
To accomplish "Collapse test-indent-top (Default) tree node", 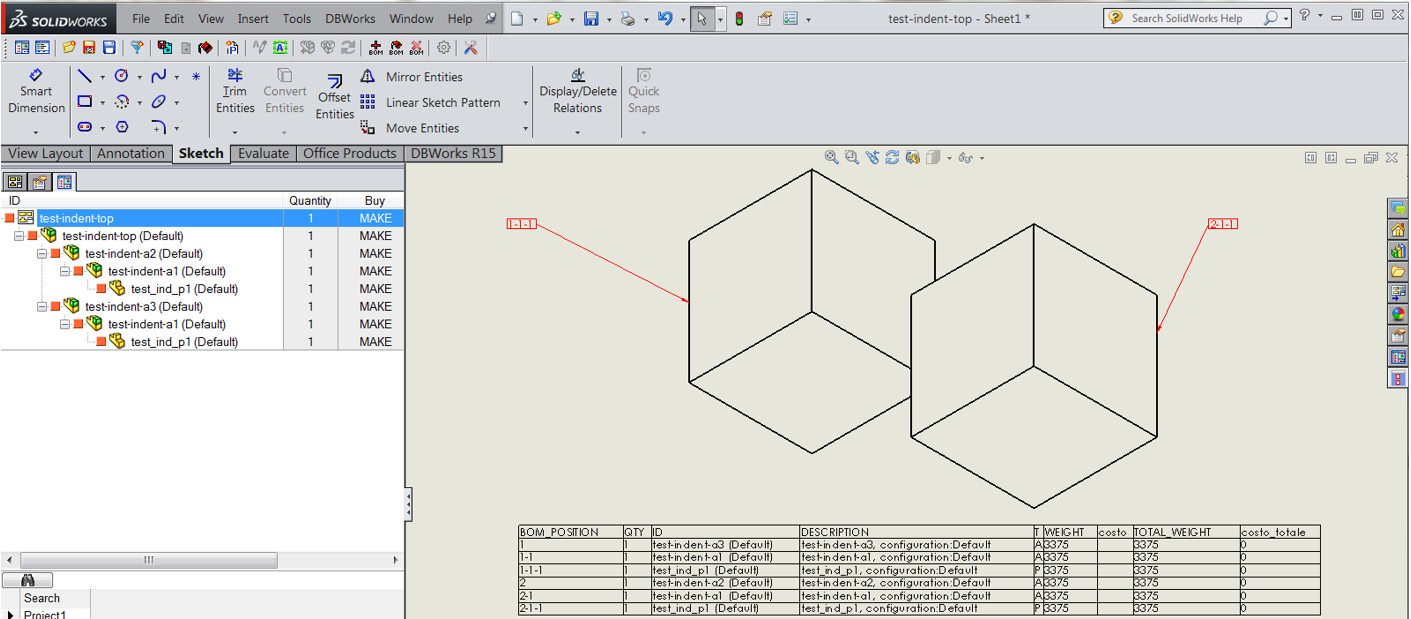I will click(19, 236).
